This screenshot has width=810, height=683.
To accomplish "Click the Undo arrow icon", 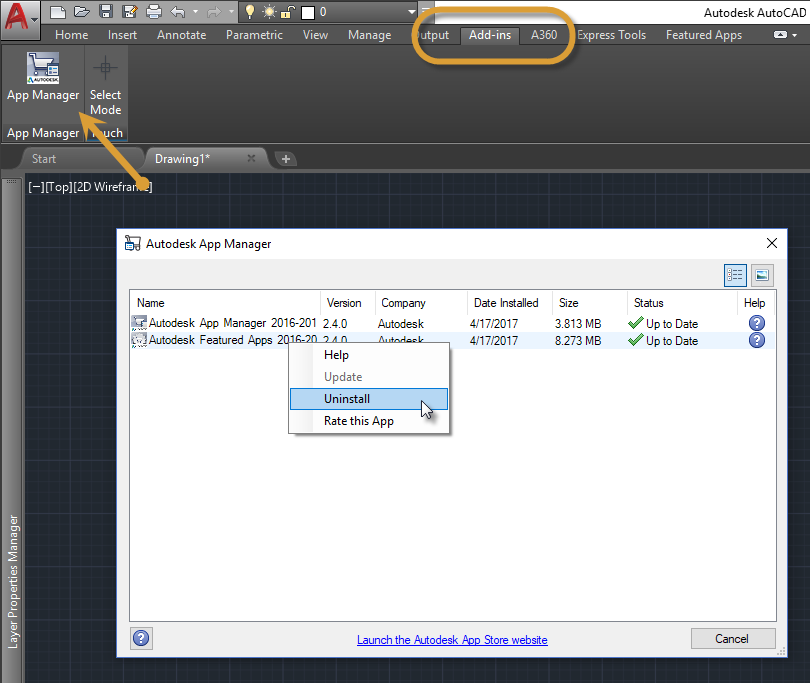I will click(x=178, y=12).
